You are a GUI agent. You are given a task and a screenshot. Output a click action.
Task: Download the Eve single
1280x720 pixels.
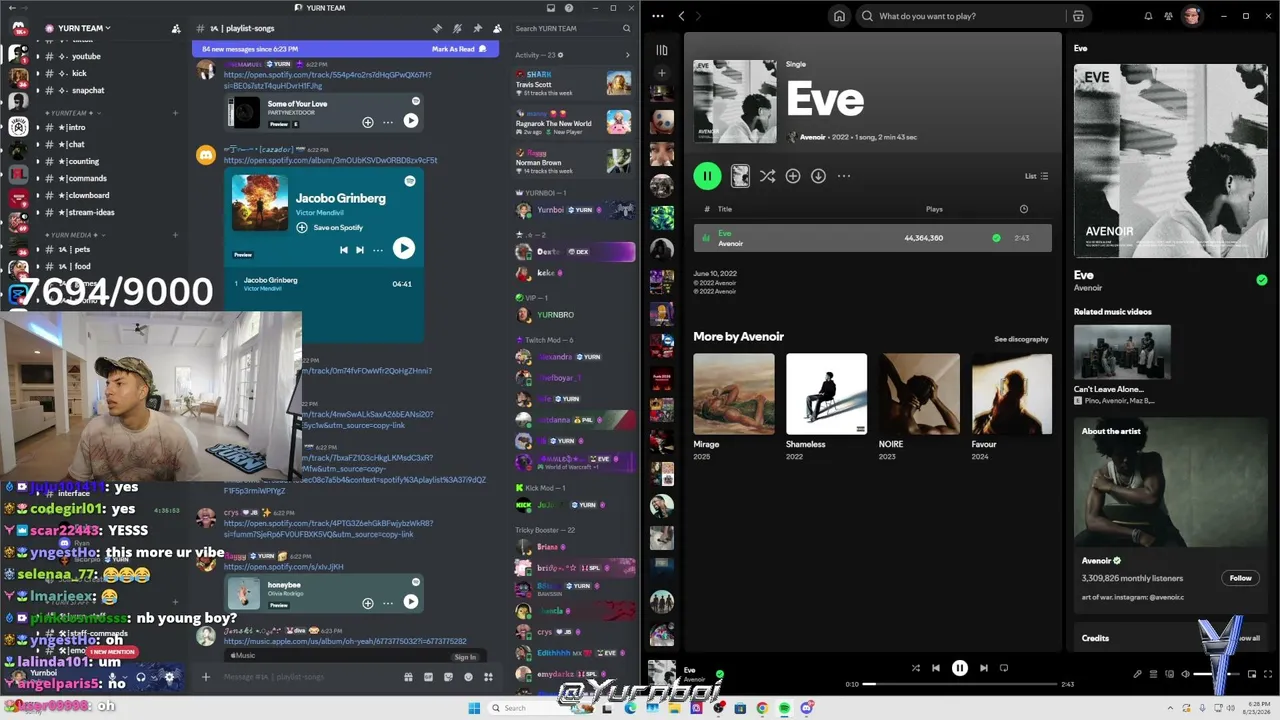pyautogui.click(x=818, y=176)
